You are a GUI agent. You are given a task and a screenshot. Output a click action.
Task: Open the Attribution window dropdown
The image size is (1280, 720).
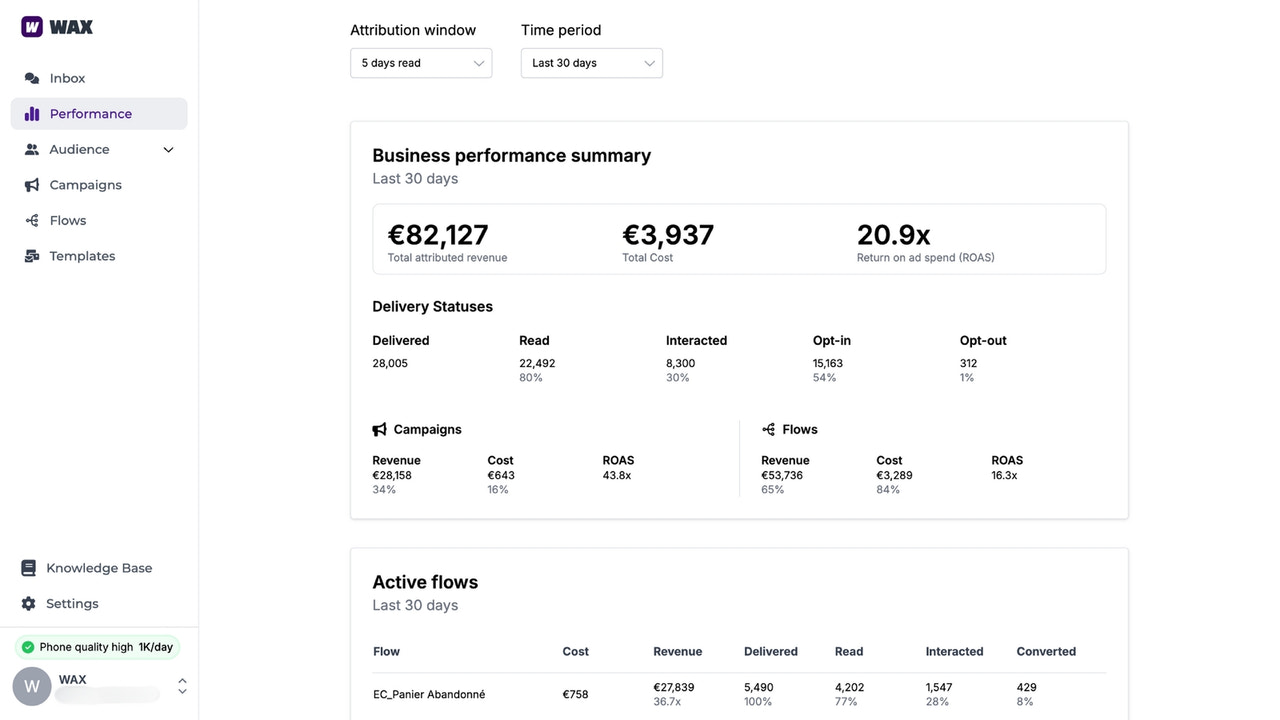coord(420,62)
